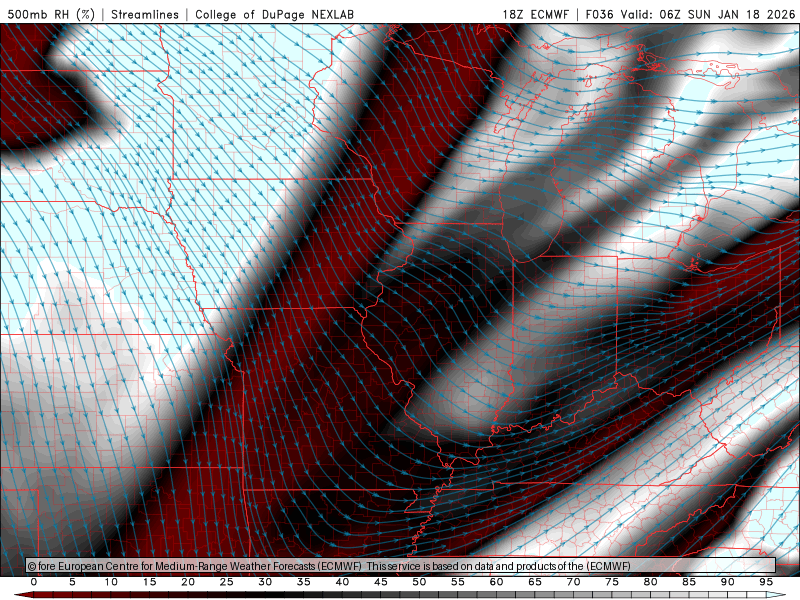Click 'College of DuPage NEXLAB' header text

(274, 14)
